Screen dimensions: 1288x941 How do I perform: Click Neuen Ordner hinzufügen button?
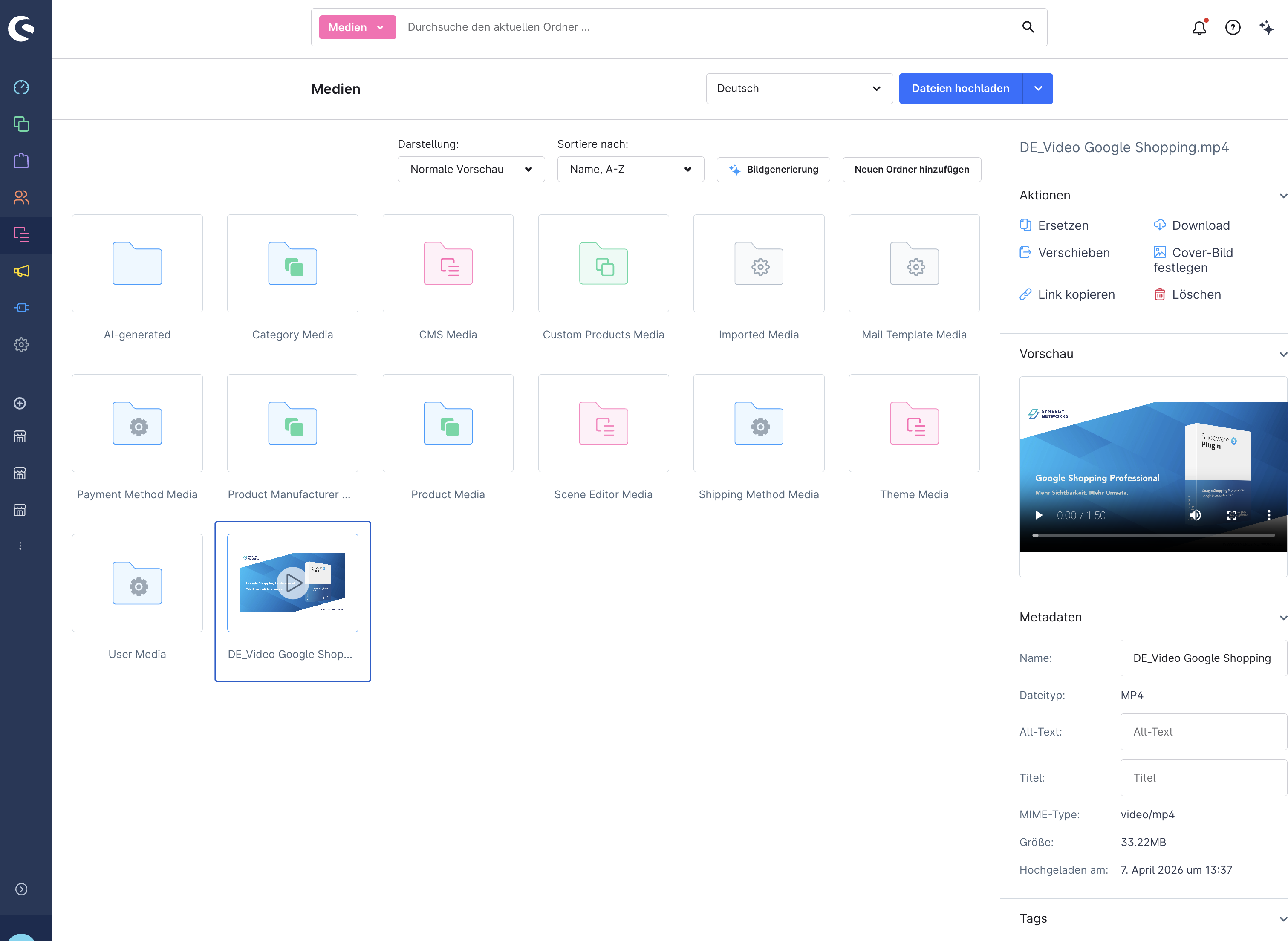[912, 169]
